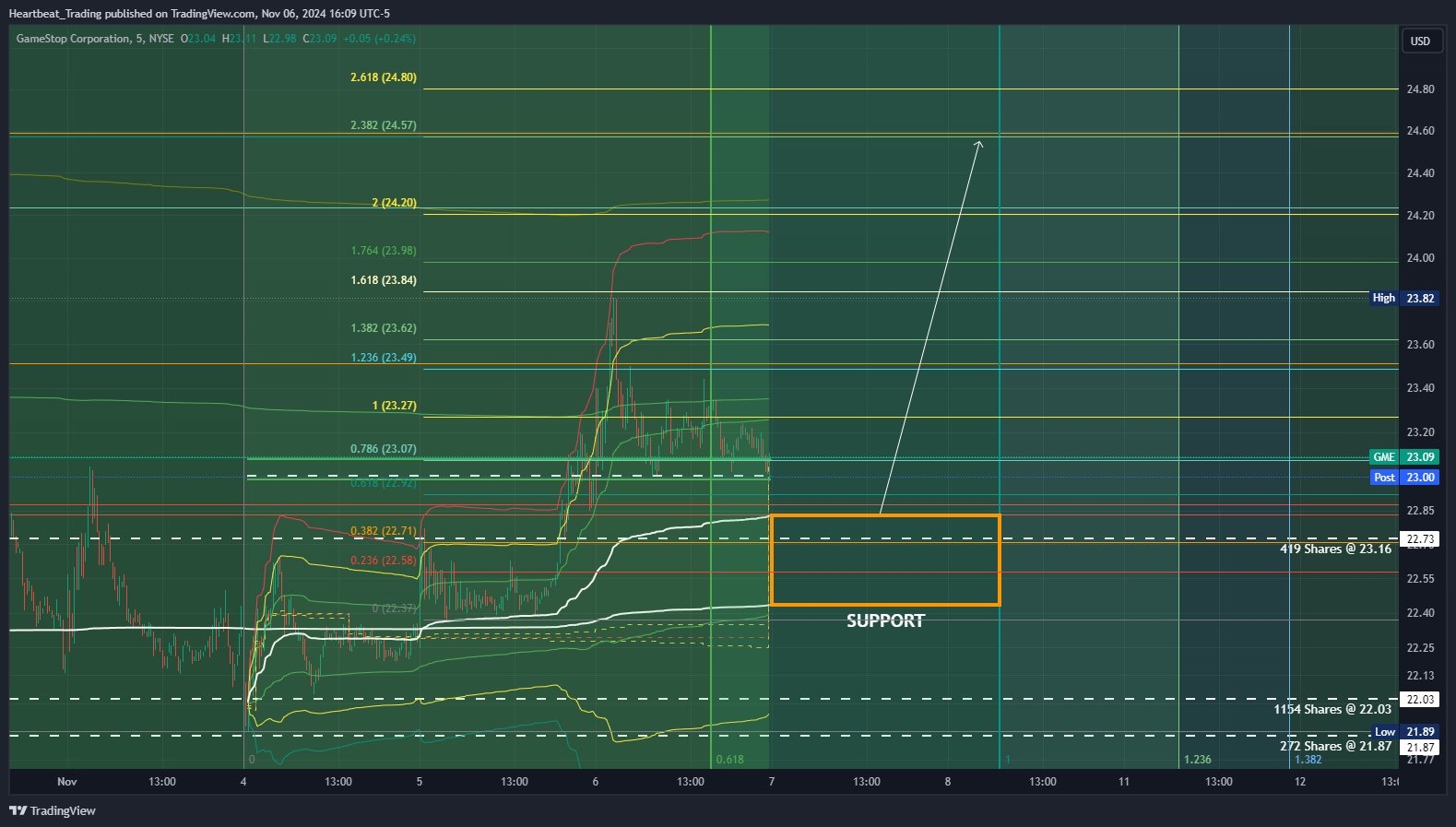
Task: Click the open value O23.04
Action: pyautogui.click(x=198, y=39)
